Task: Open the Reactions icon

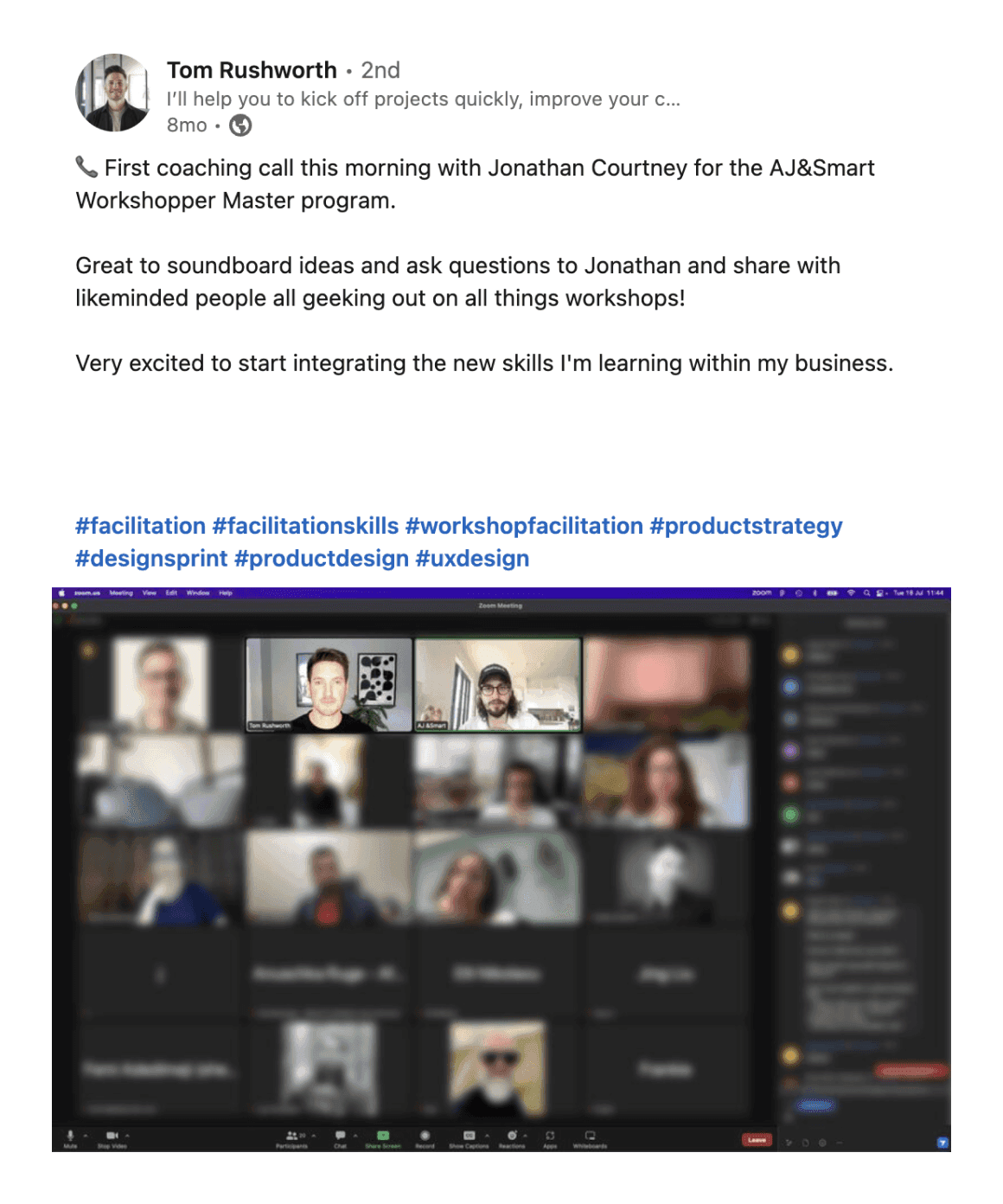Action: [512, 1135]
